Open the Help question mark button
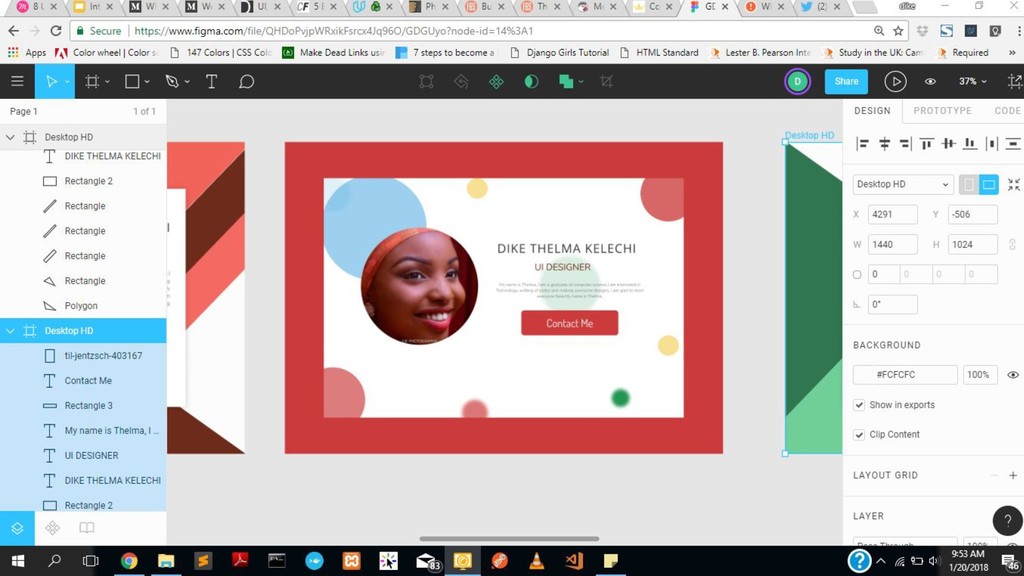 pos(1008,520)
